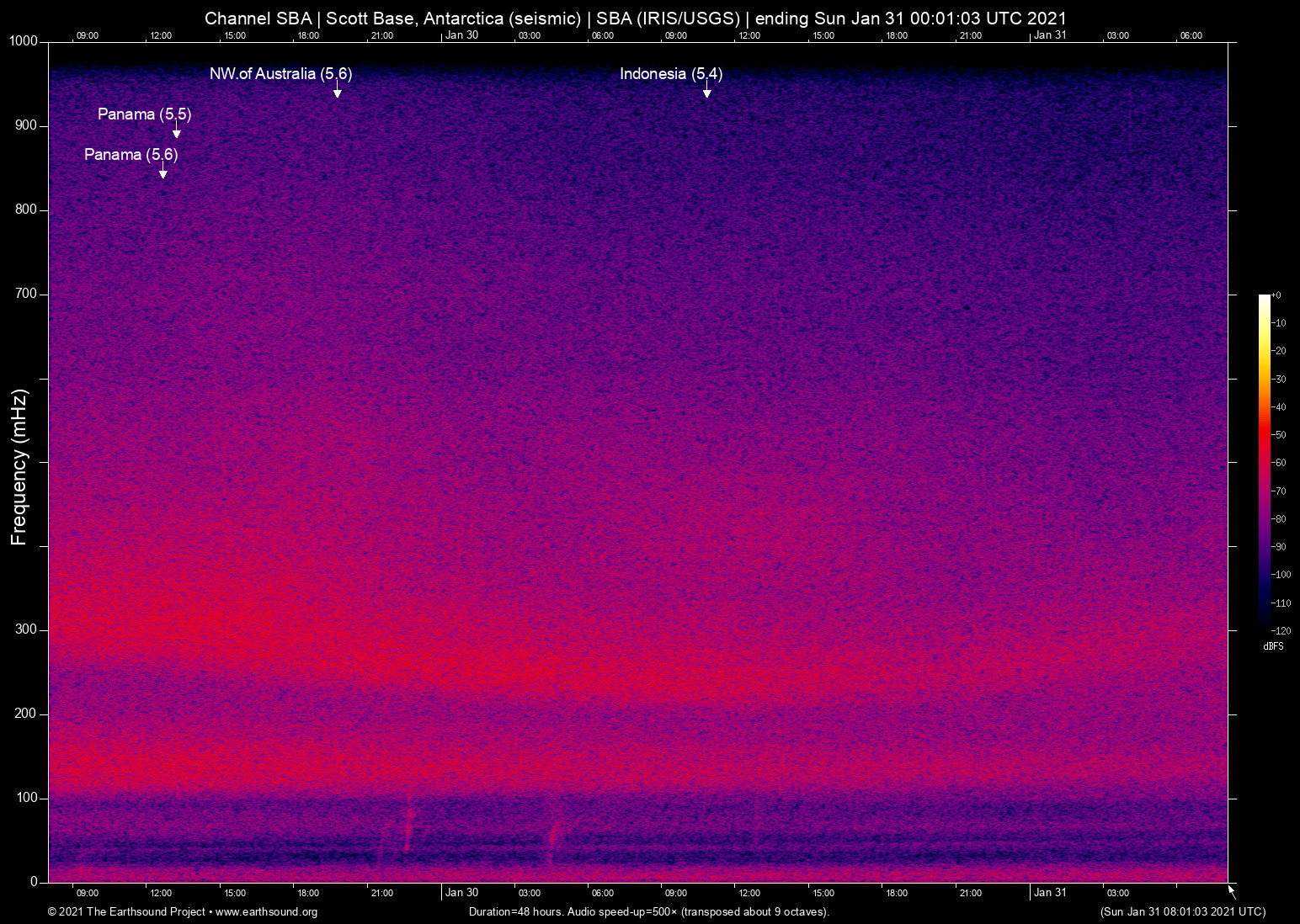Click the arrow marker below Panama (5.5)
This screenshot has width=1300, height=924.
pos(176,133)
